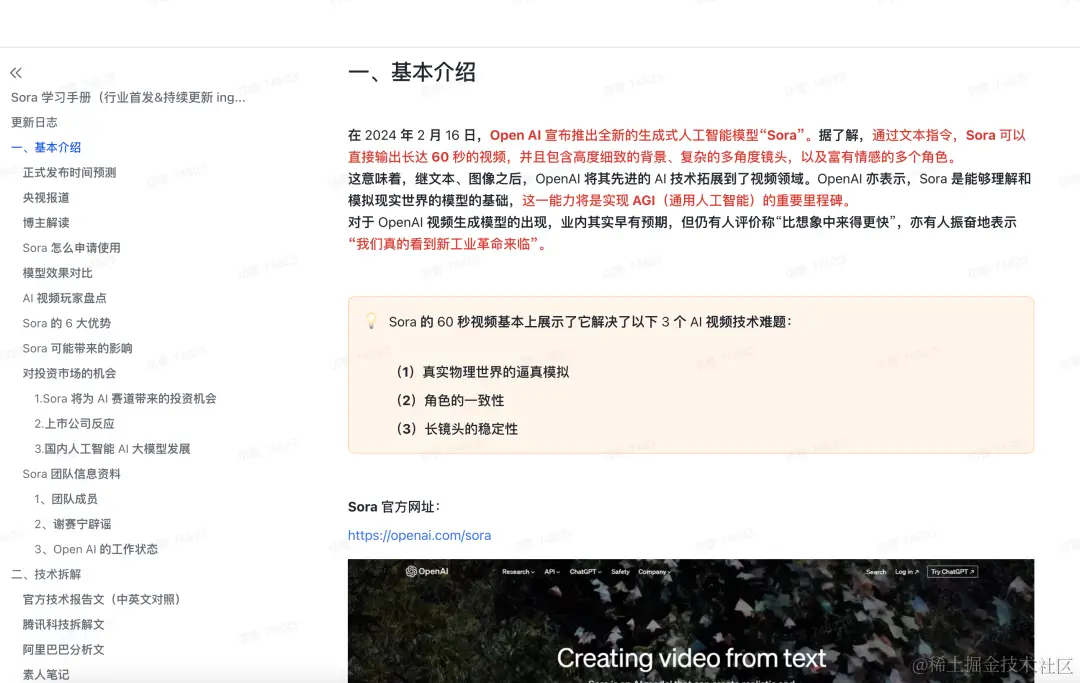Expand the ChatGPT dropdown
This screenshot has height=683, width=1080.
click(x=586, y=572)
